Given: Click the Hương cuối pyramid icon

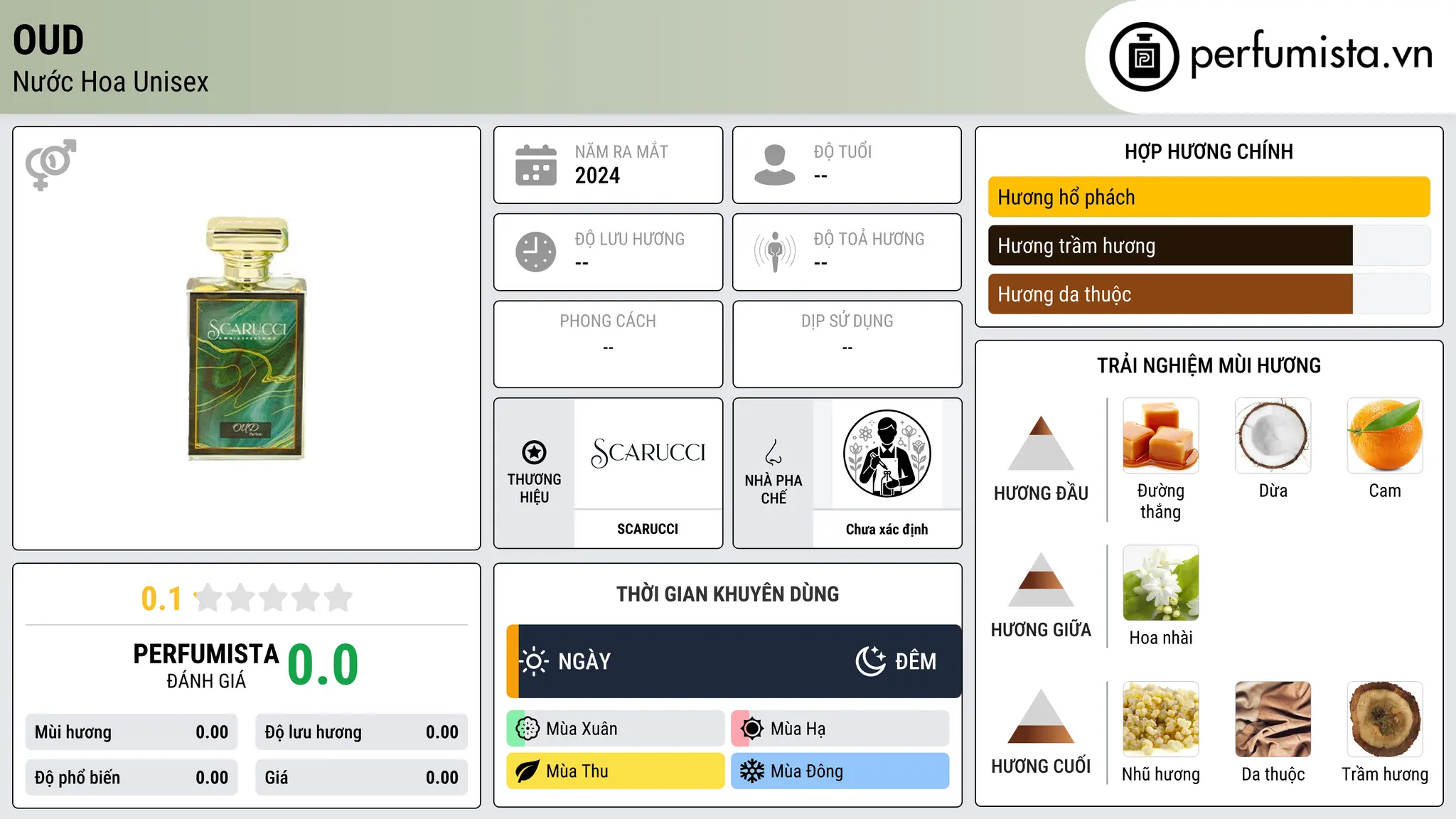Looking at the screenshot, I should tap(1041, 716).
